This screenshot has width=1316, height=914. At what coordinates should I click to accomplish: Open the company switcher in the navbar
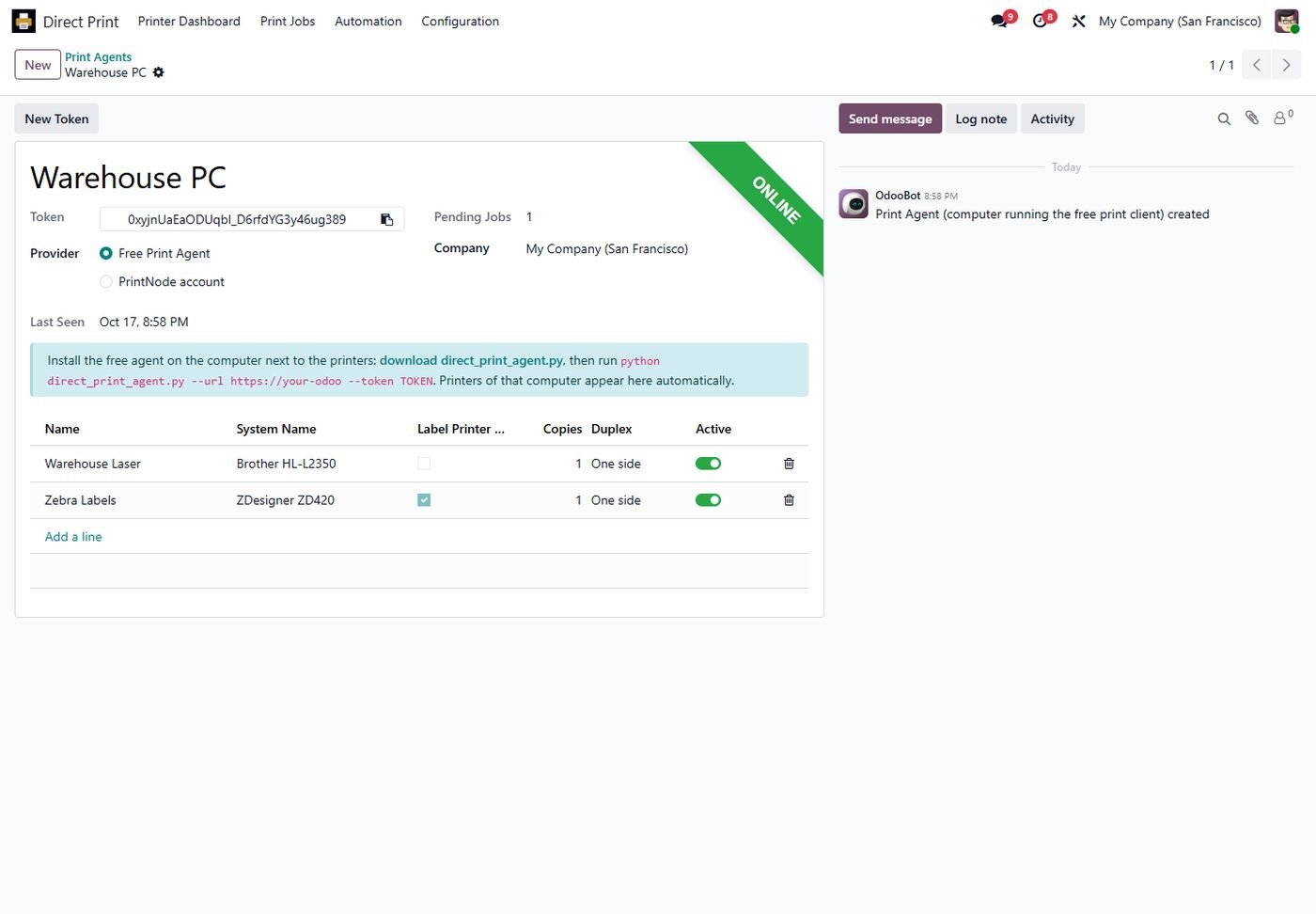tap(1180, 21)
